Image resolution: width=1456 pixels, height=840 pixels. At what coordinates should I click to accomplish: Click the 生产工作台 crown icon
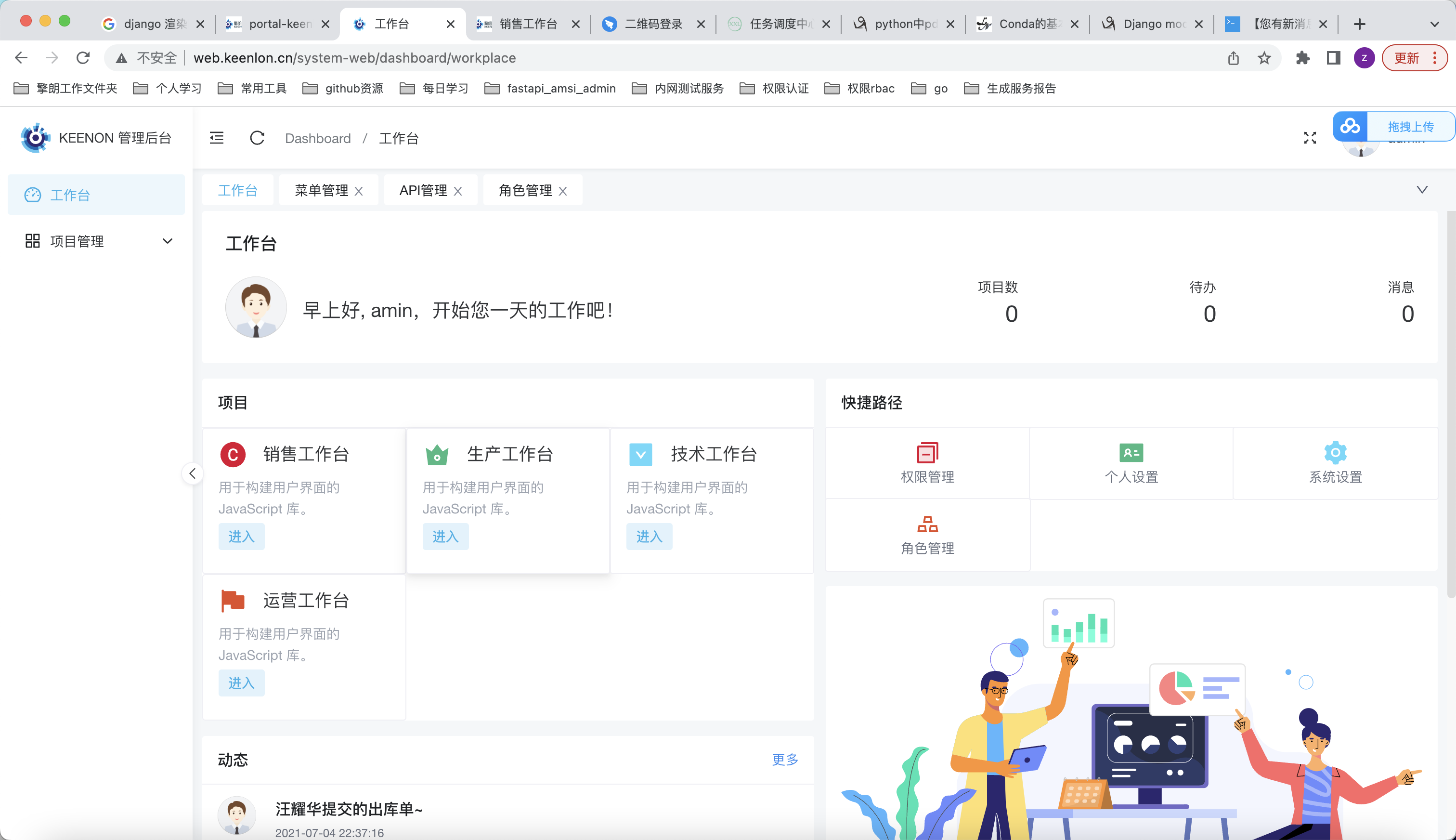pyautogui.click(x=437, y=455)
